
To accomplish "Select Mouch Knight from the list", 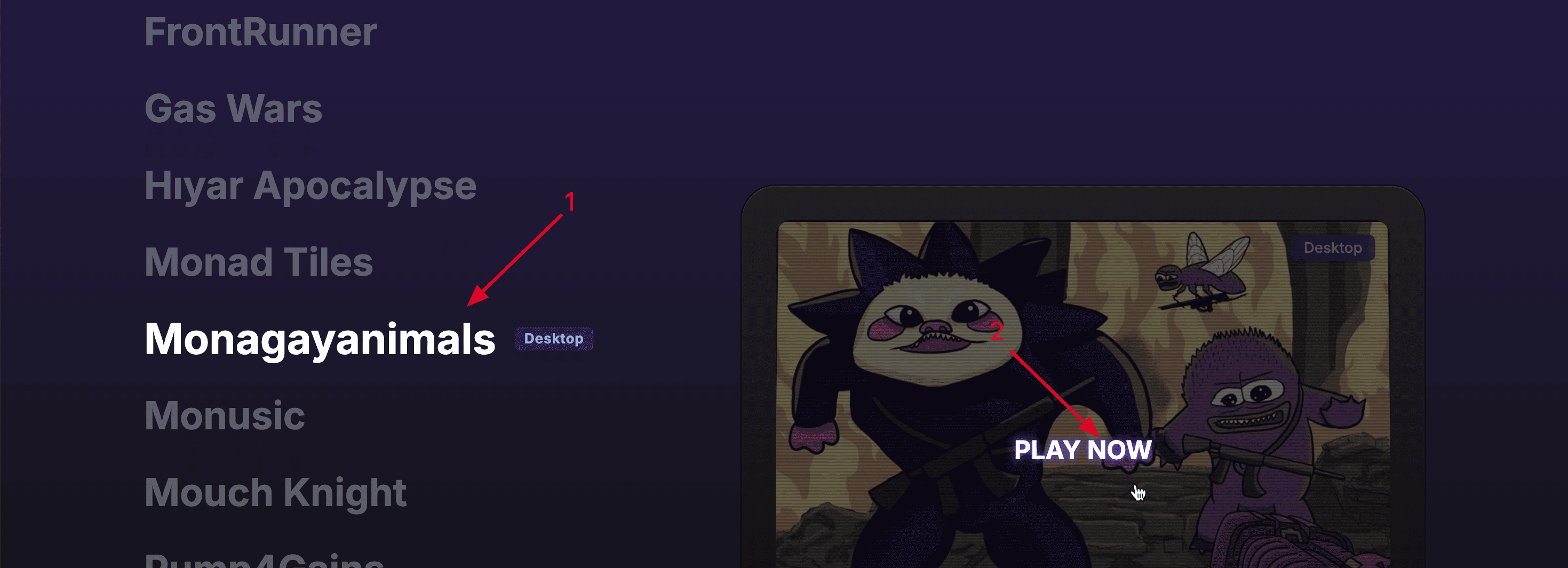I will coord(275,492).
